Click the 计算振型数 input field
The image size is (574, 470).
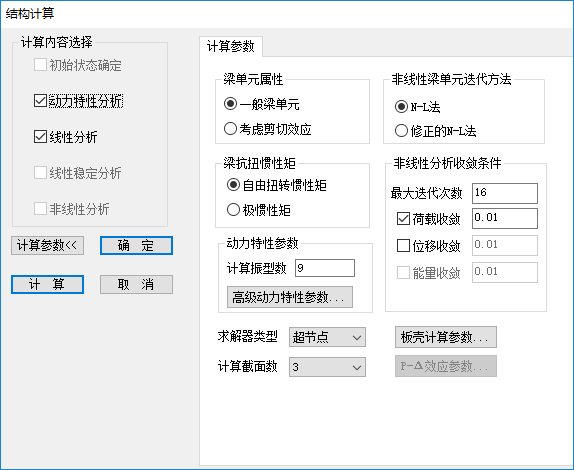325,268
